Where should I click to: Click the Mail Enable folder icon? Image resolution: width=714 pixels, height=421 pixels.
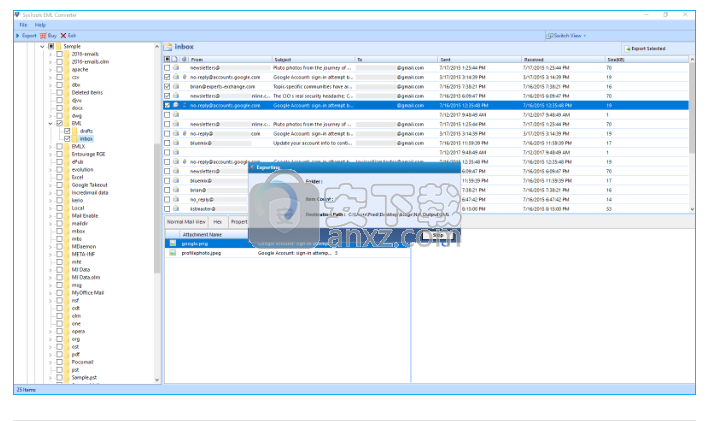(x=67, y=216)
